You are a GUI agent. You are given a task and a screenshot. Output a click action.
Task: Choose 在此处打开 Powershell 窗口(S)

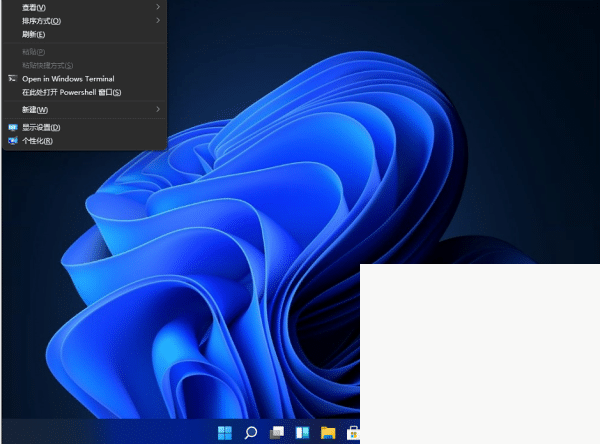click(x=71, y=92)
